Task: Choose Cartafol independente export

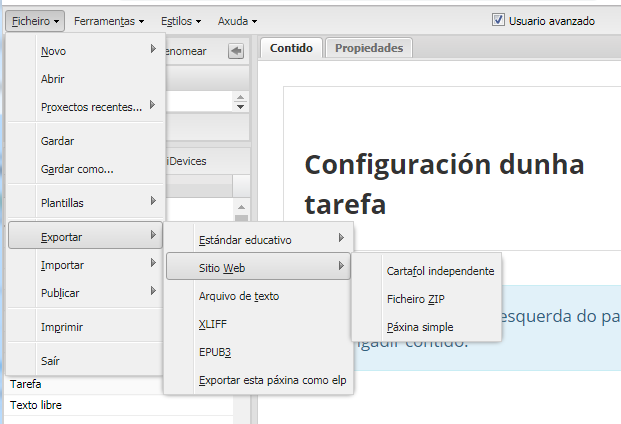Action: (x=427, y=271)
